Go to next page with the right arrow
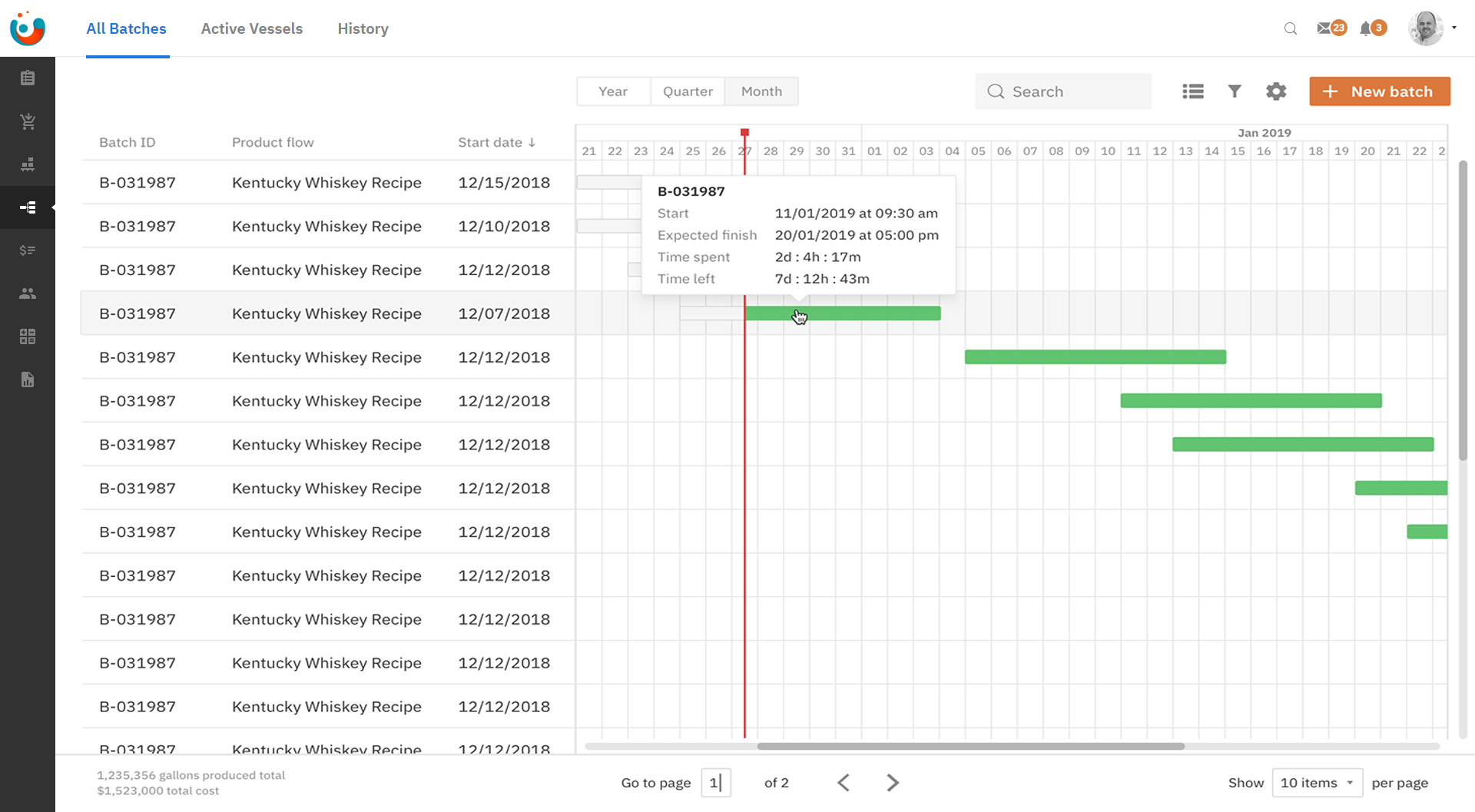Image resolution: width=1475 pixels, height=812 pixels. click(x=892, y=782)
